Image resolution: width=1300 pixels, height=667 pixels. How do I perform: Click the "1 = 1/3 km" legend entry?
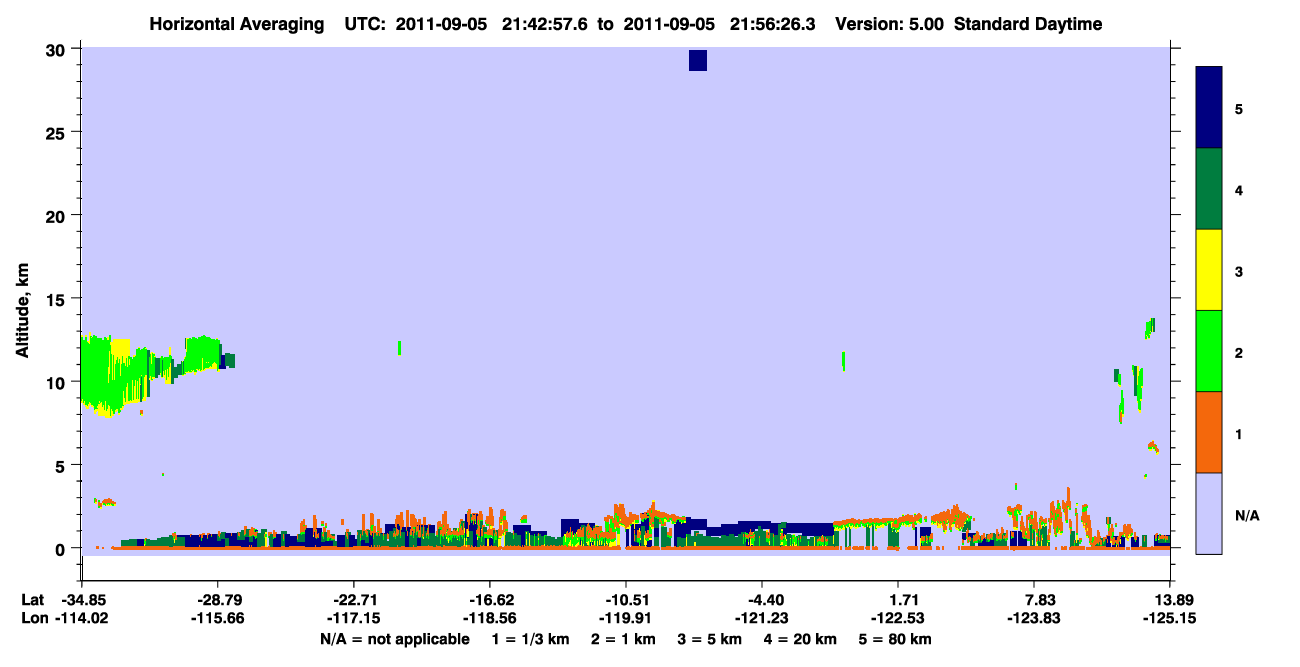coord(532,639)
